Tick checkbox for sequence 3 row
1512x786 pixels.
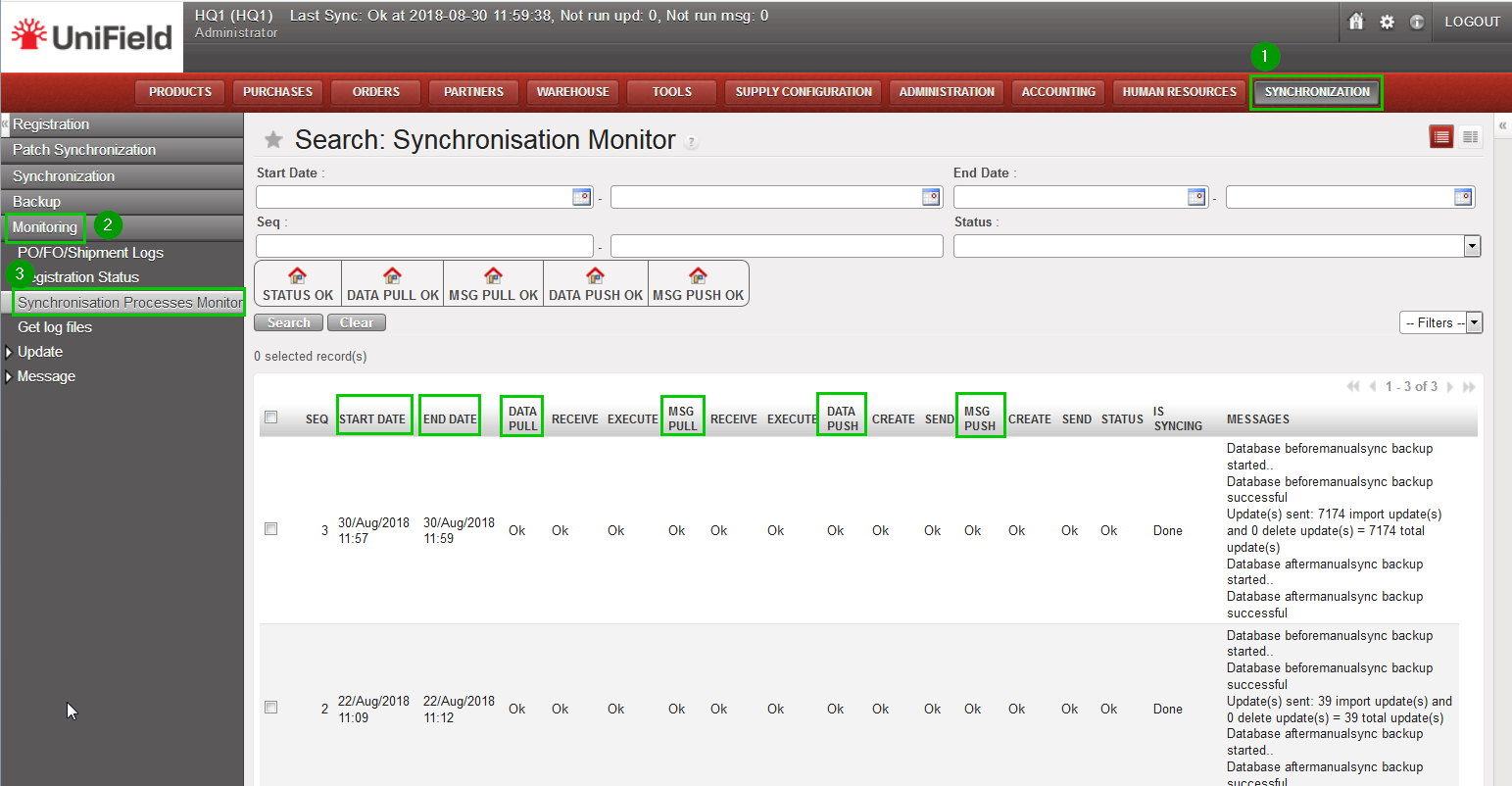pyautogui.click(x=271, y=529)
